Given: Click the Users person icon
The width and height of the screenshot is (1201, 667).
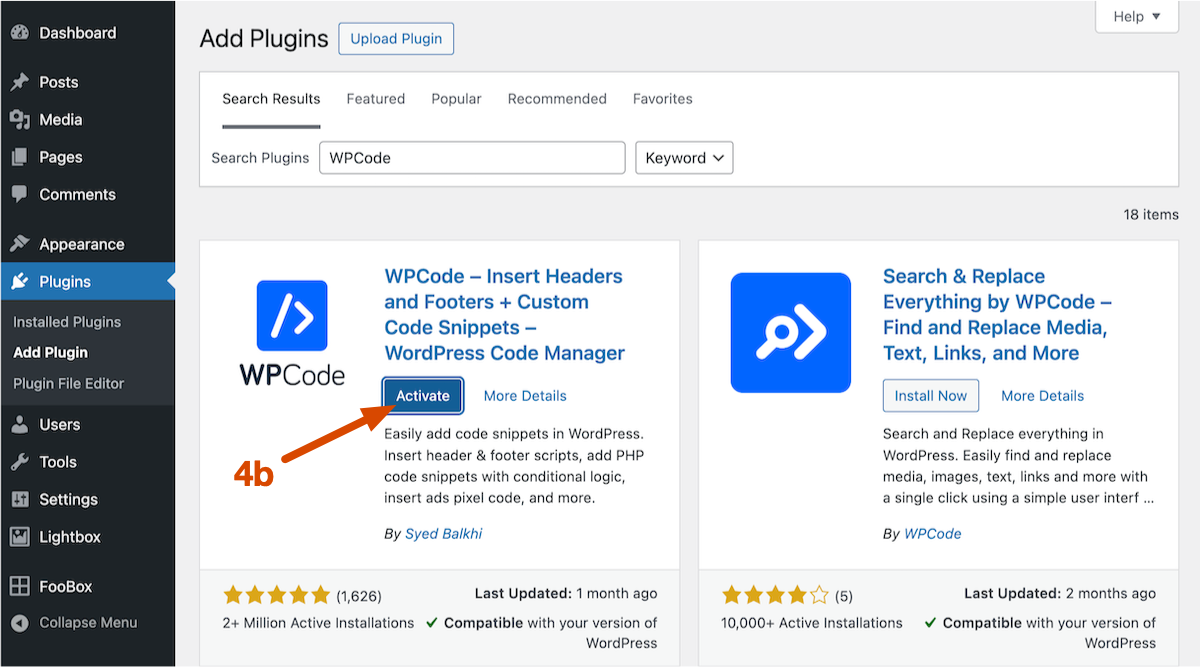Looking at the screenshot, I should click(x=19, y=424).
